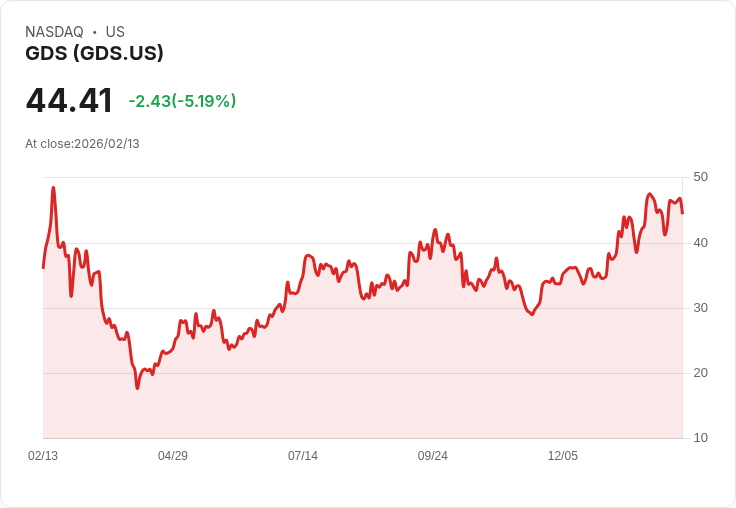The image size is (736, 508).
Task: Select the 12/05 date on the time axis
Action: tap(563, 456)
